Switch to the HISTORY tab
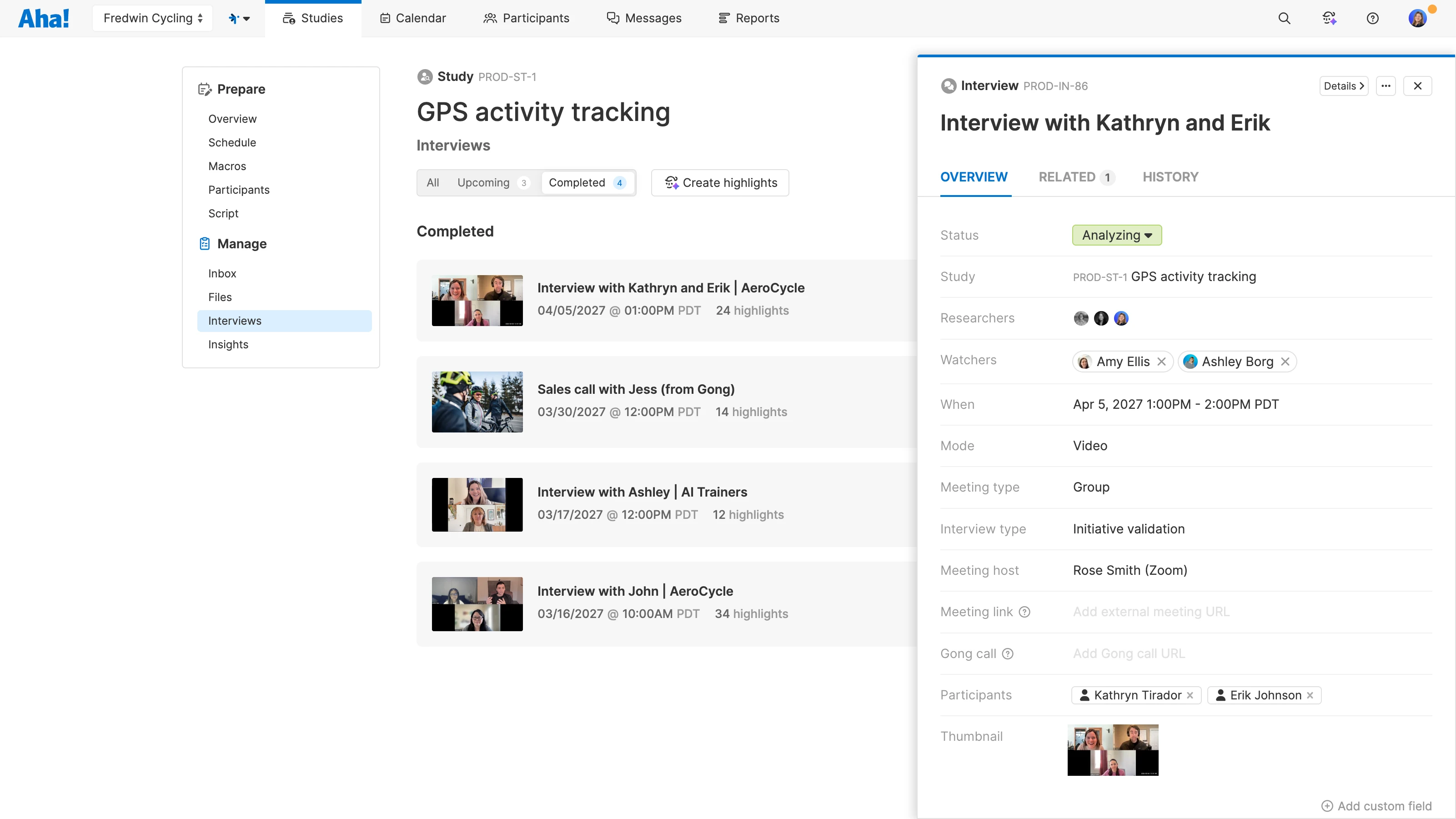The height and width of the screenshot is (819, 1456). pyautogui.click(x=1170, y=177)
